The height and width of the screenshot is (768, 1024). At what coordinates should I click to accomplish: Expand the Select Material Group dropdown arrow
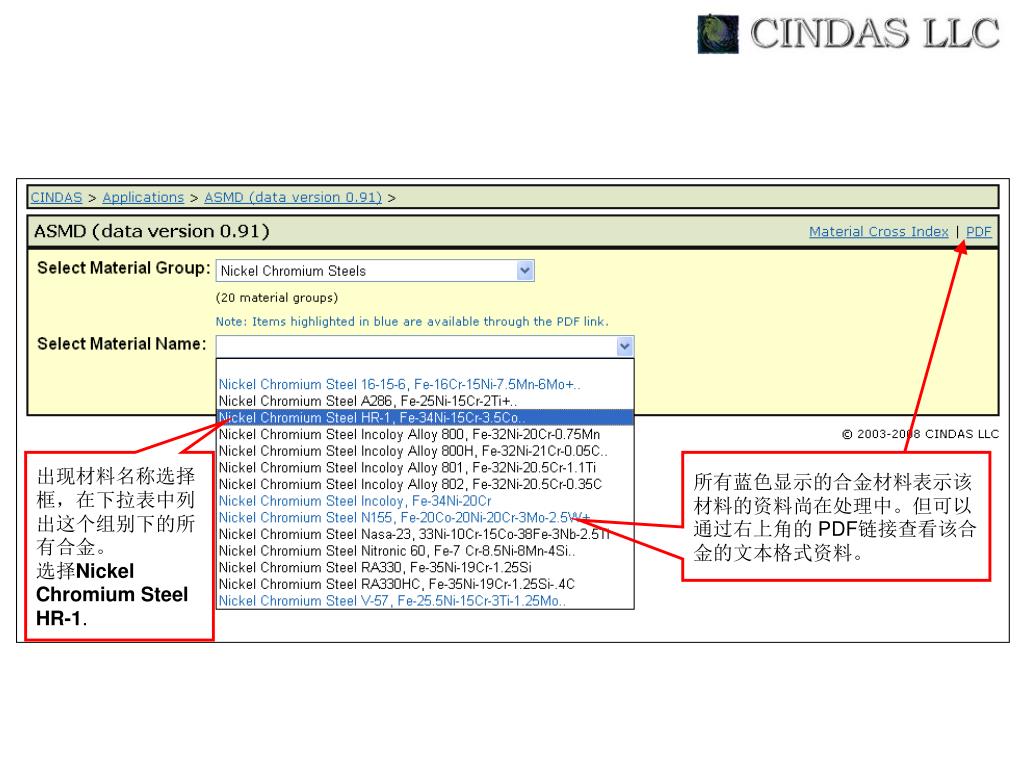[x=524, y=270]
